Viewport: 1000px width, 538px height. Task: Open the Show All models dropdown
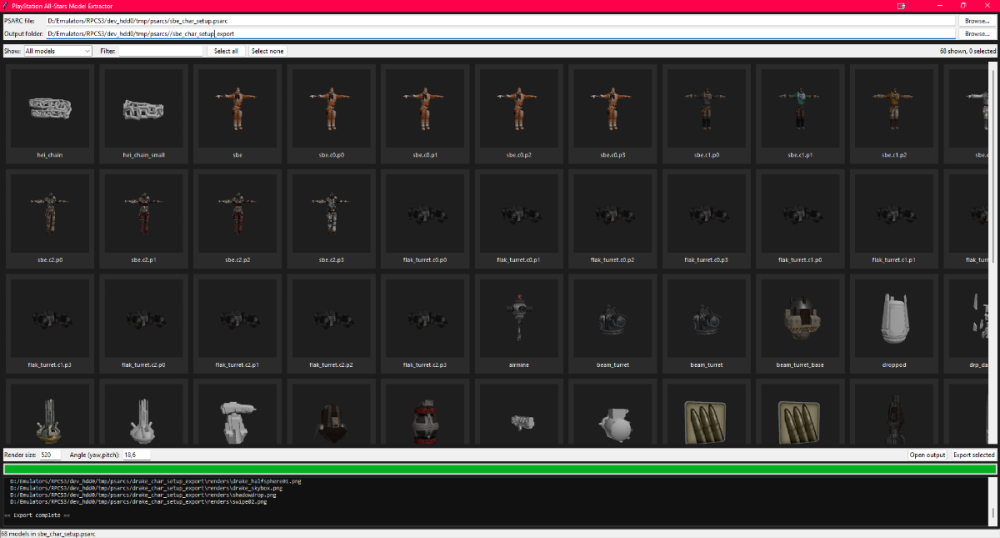(x=58, y=51)
